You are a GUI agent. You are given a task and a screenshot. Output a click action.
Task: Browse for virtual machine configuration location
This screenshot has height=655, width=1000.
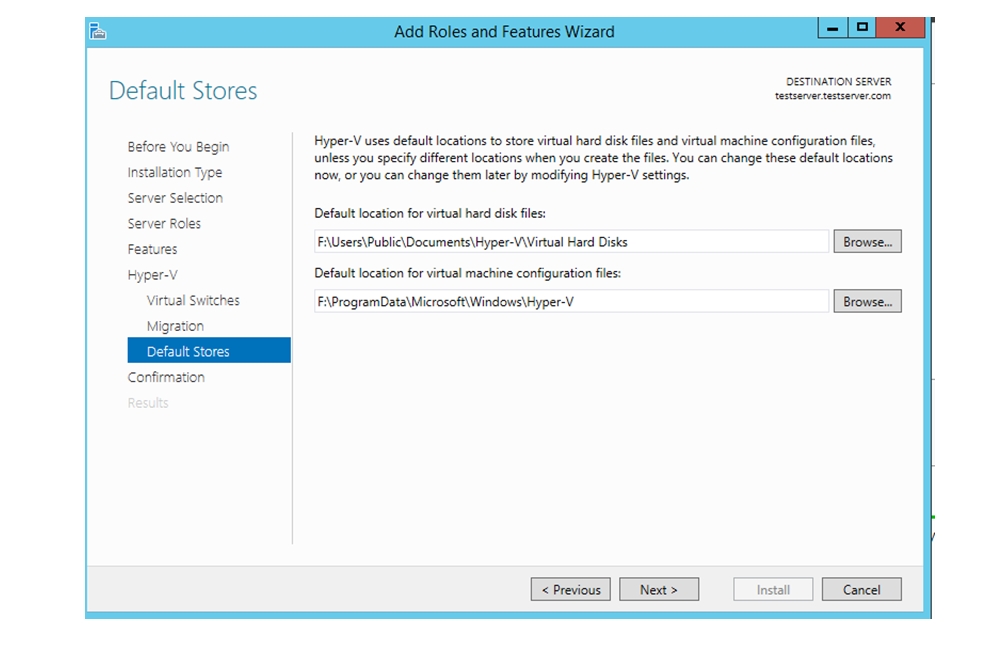click(x=866, y=302)
